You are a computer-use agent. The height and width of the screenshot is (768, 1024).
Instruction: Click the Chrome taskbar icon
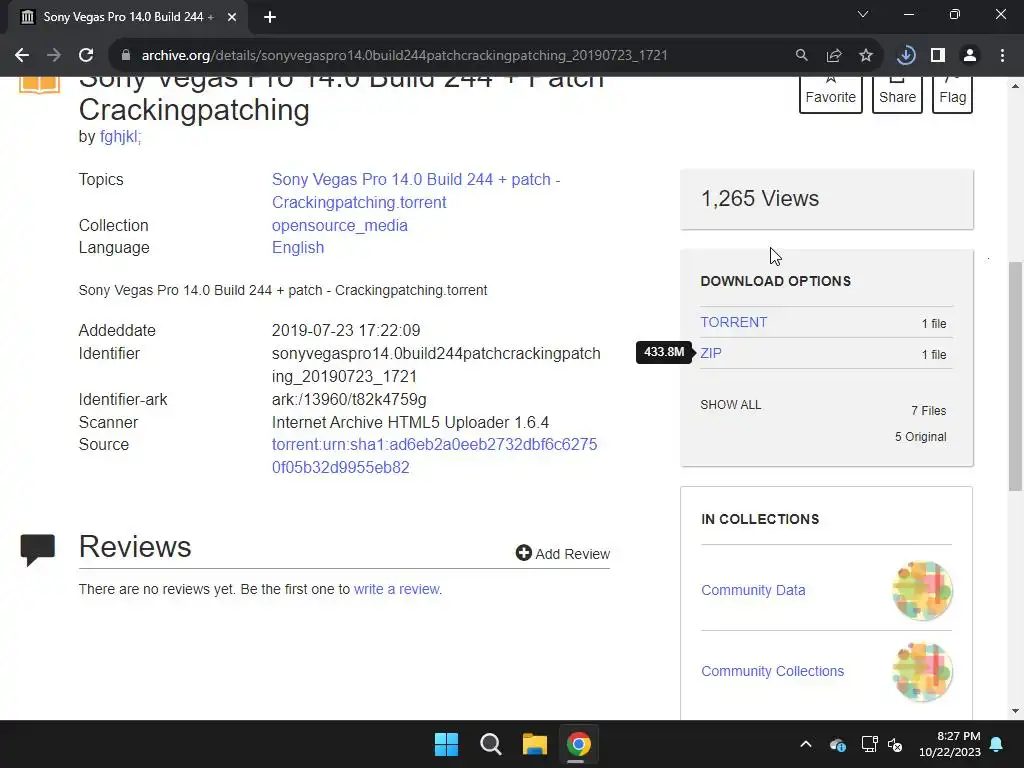point(579,744)
